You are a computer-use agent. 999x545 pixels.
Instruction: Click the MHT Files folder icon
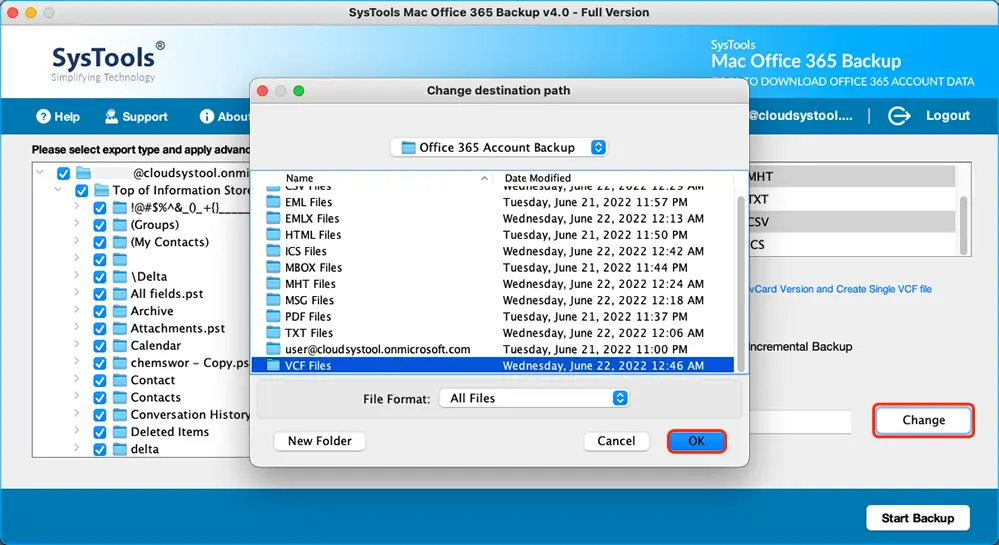pyautogui.click(x=273, y=284)
